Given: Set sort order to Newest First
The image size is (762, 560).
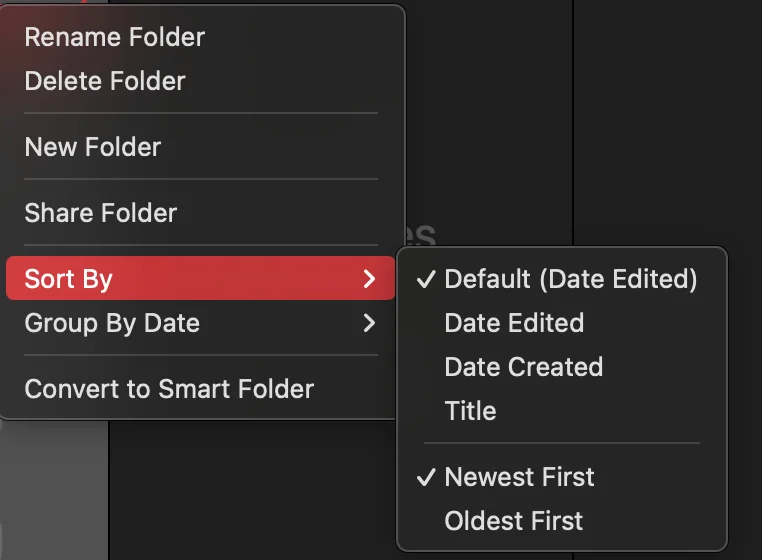Looking at the screenshot, I should (x=519, y=477).
